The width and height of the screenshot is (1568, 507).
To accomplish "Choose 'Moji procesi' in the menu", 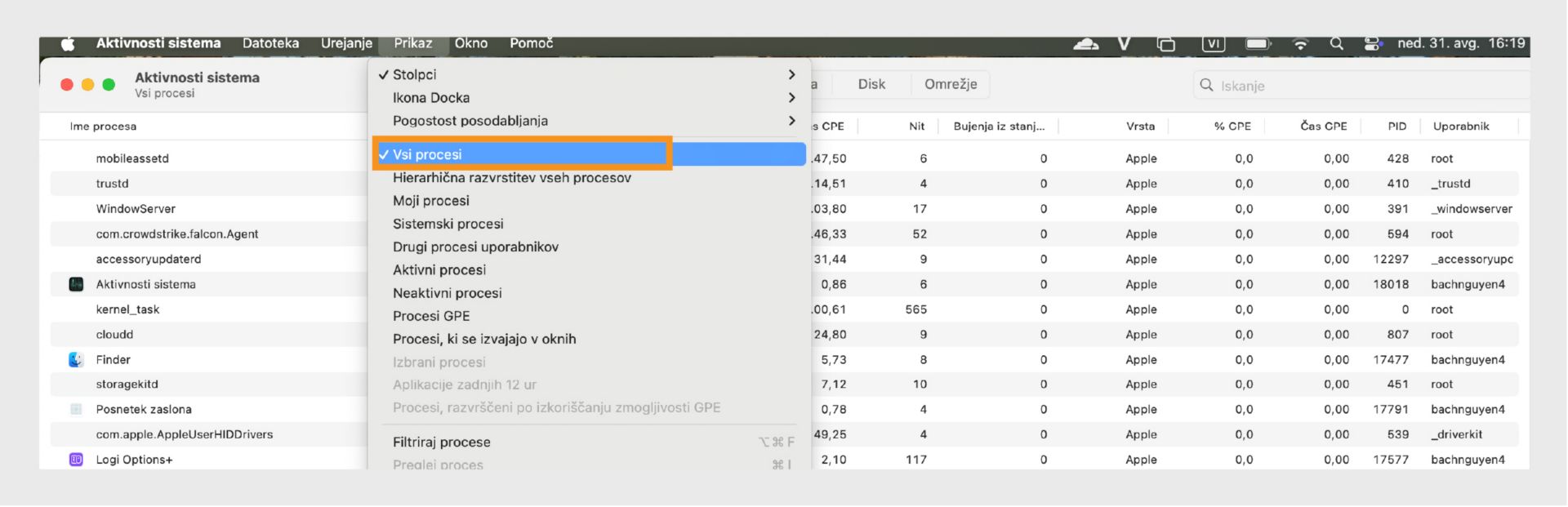I will 431,201.
